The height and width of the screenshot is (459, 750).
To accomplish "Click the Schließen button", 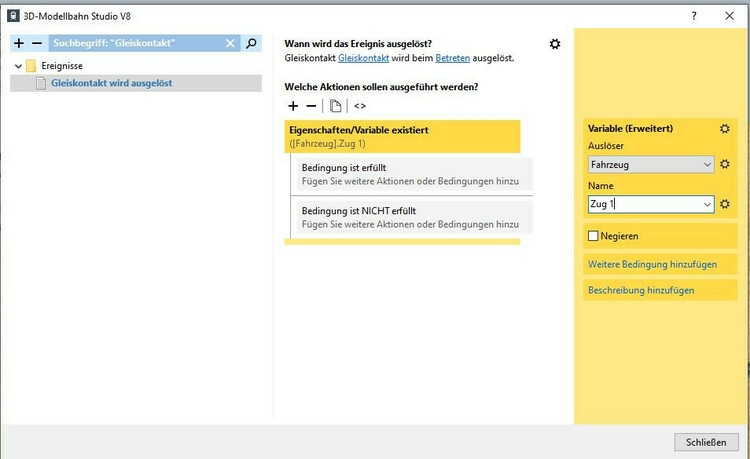I will (x=706, y=442).
